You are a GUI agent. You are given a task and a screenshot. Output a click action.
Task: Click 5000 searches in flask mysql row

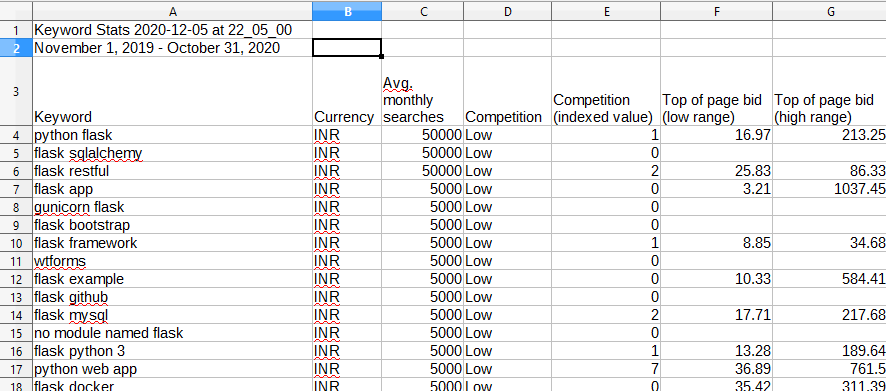(423, 315)
